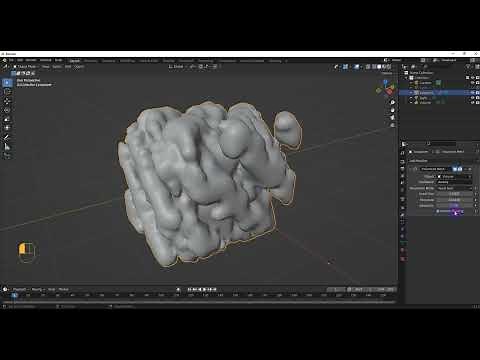Hide the Camera object in outliner

(x=472, y=83)
